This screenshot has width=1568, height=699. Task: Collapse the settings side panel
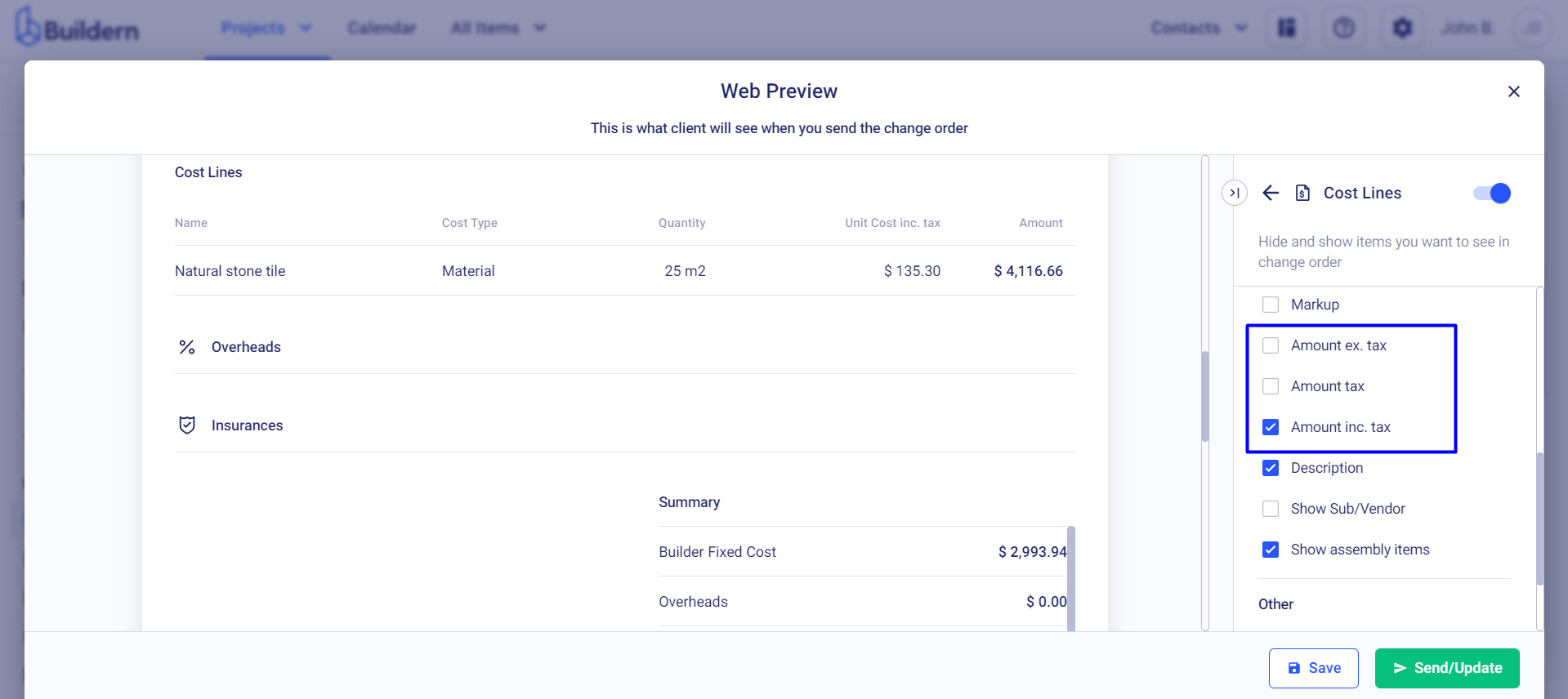coord(1235,193)
